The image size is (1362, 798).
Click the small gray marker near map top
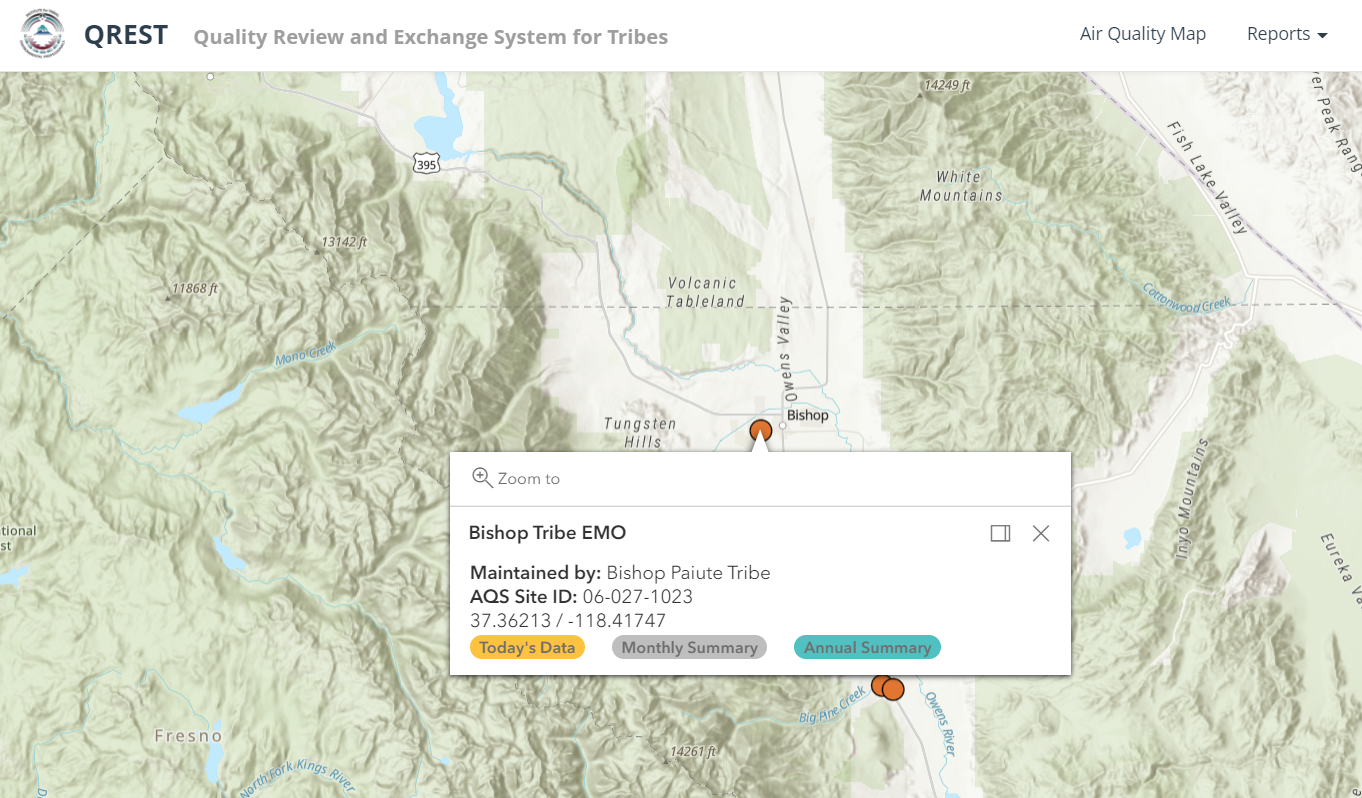click(x=210, y=75)
